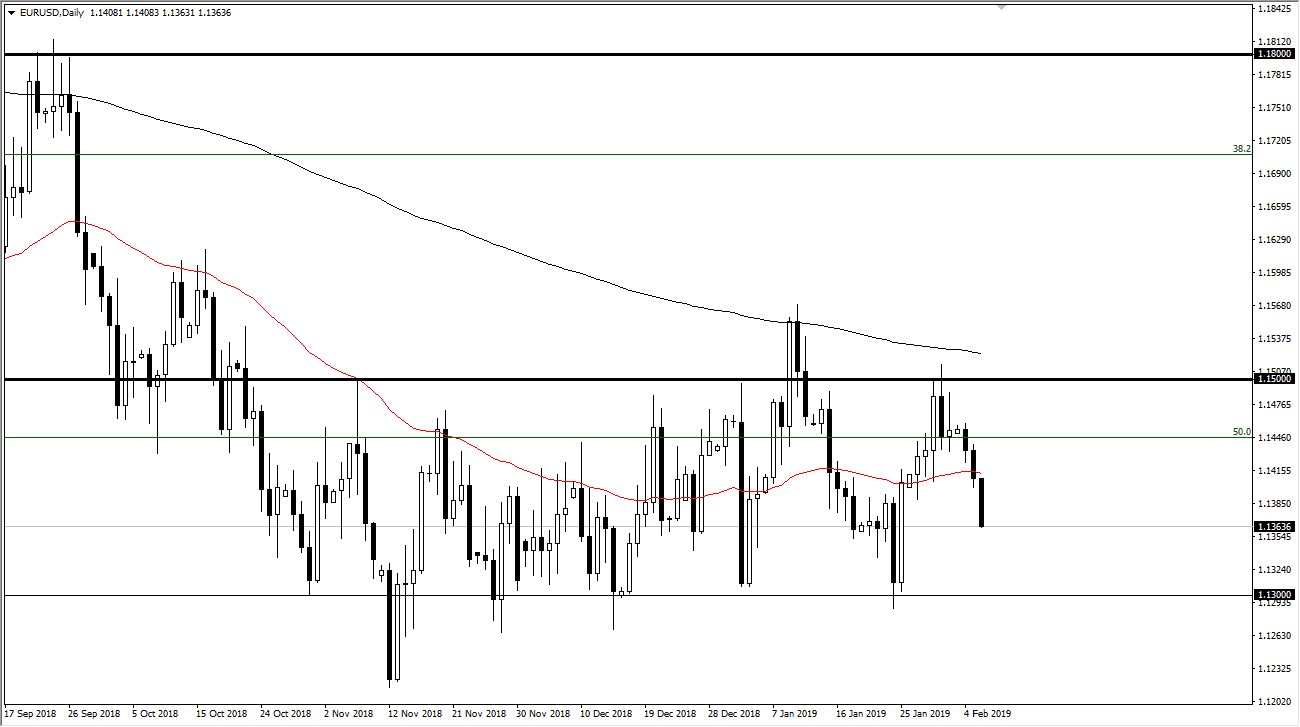The image size is (1300, 727).
Task: Click the 4 Feb 2019 date axis label
Action: coord(986,714)
